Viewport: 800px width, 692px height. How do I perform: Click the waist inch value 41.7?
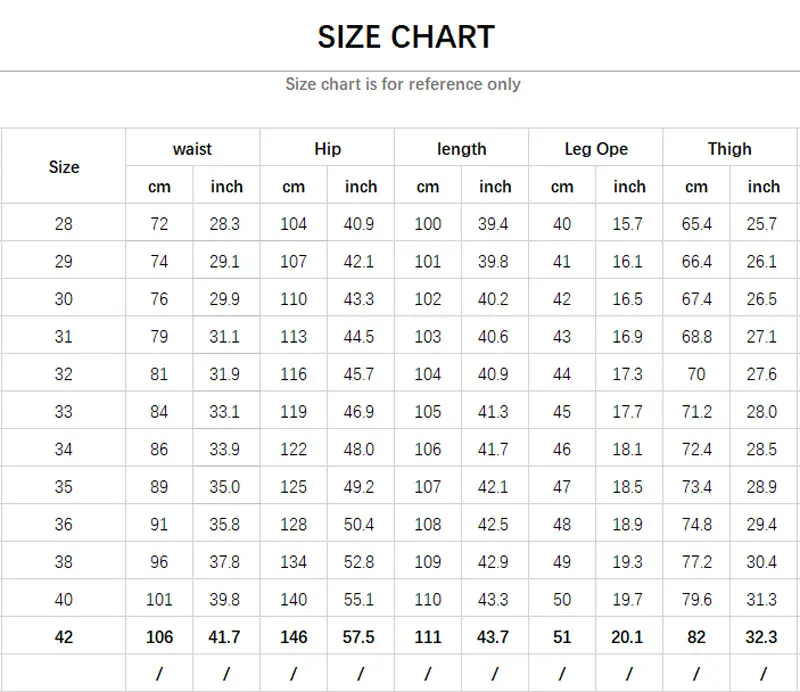tap(226, 637)
